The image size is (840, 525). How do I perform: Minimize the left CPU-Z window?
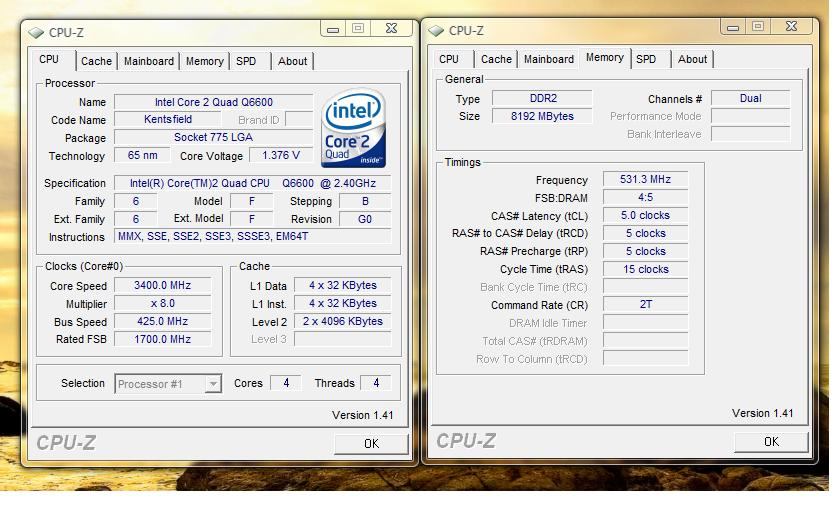click(x=333, y=29)
